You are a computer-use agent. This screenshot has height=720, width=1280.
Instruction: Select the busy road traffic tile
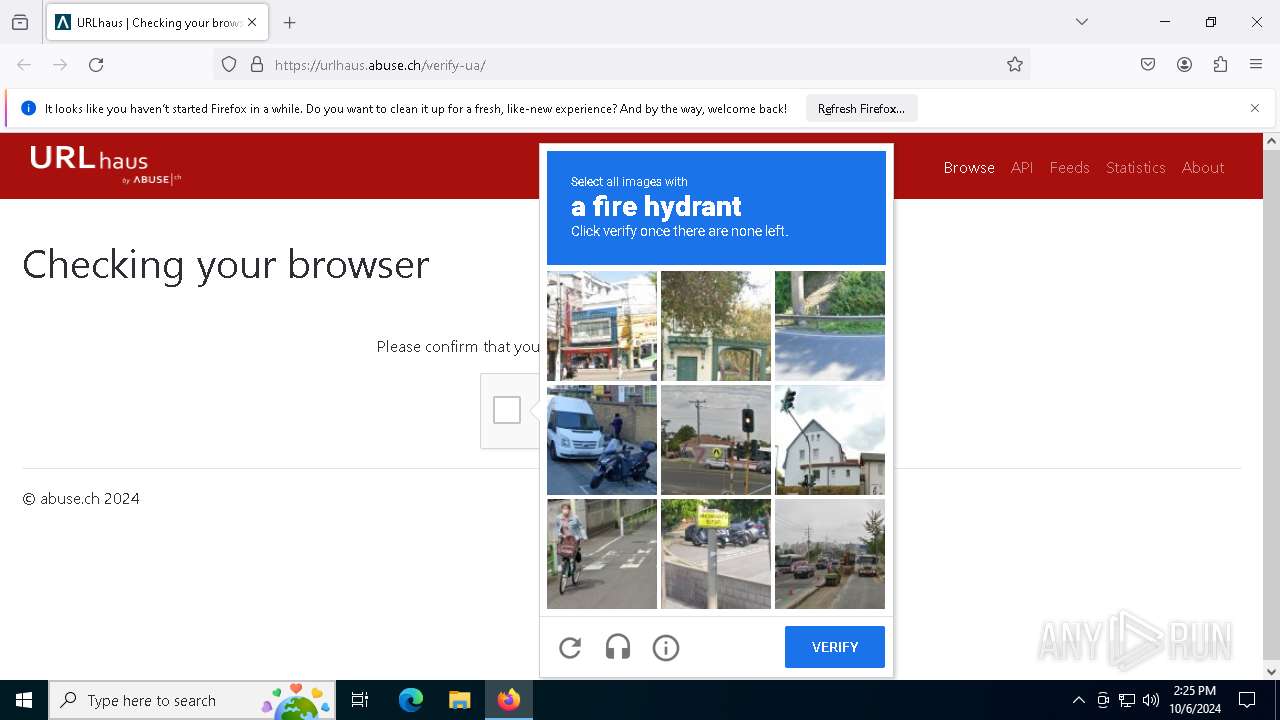(830, 554)
